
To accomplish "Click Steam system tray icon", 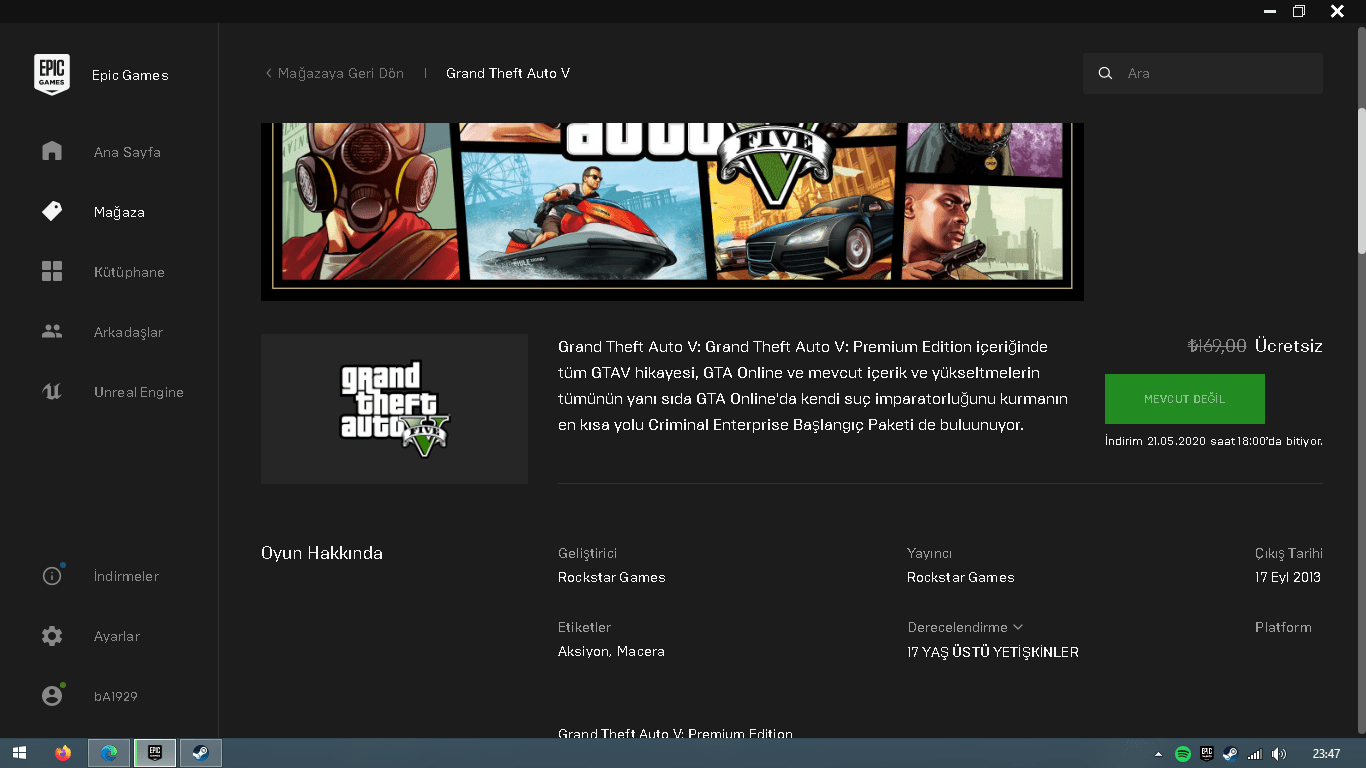I will pos(1230,754).
